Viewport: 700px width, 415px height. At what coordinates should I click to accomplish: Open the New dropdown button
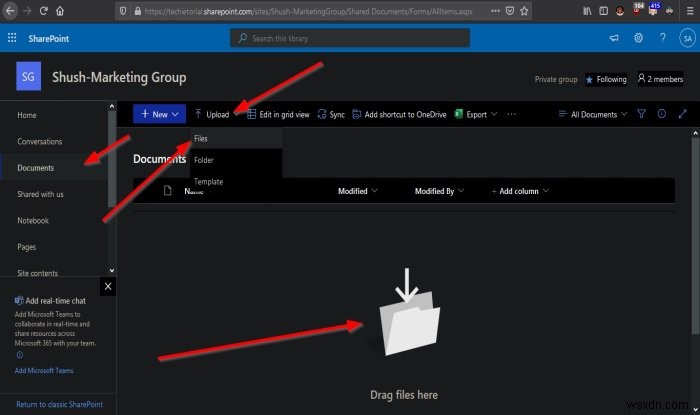[159, 114]
